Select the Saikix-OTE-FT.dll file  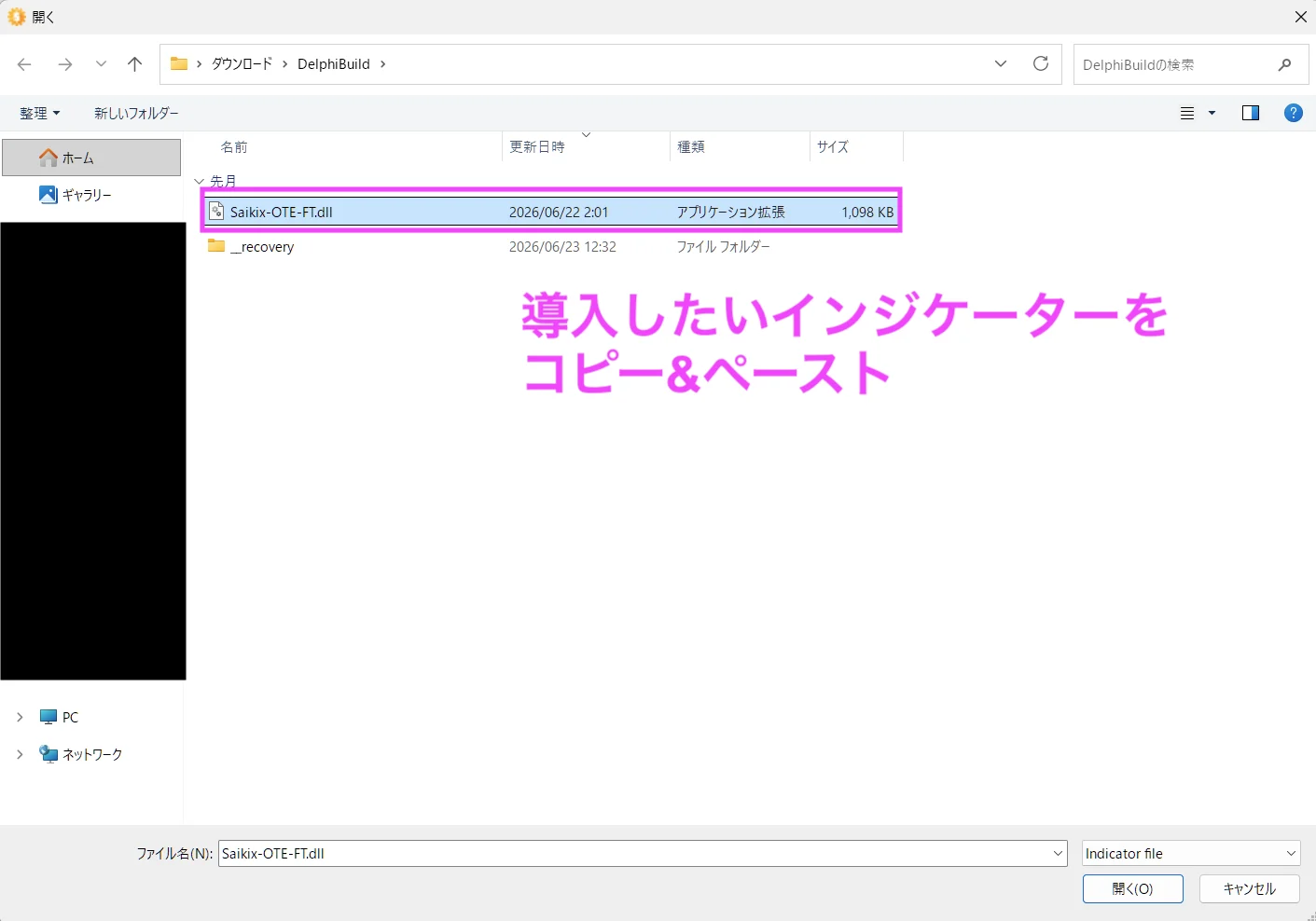(x=551, y=212)
